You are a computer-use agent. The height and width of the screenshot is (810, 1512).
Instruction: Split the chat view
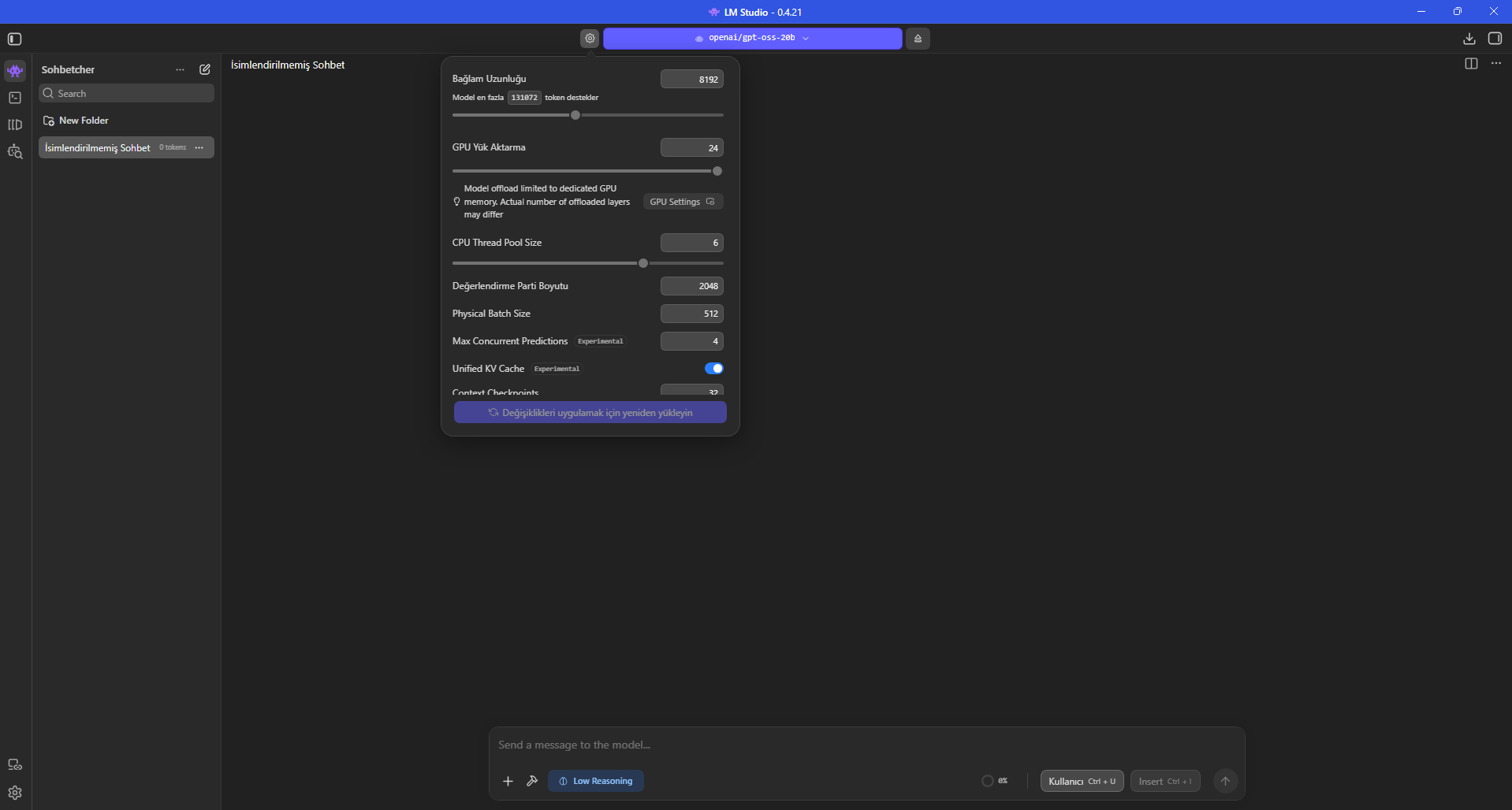tap(1471, 64)
